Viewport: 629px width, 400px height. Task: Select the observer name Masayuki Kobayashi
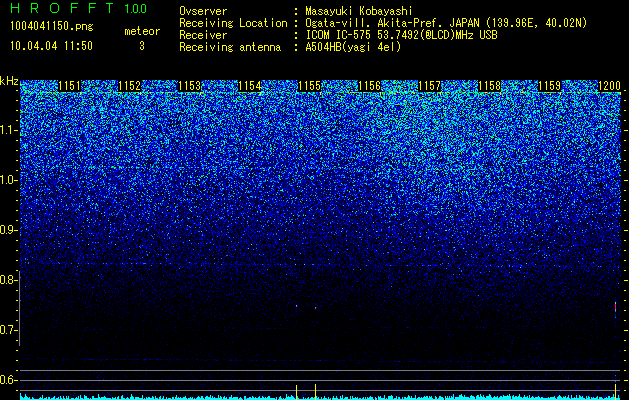tap(359, 11)
